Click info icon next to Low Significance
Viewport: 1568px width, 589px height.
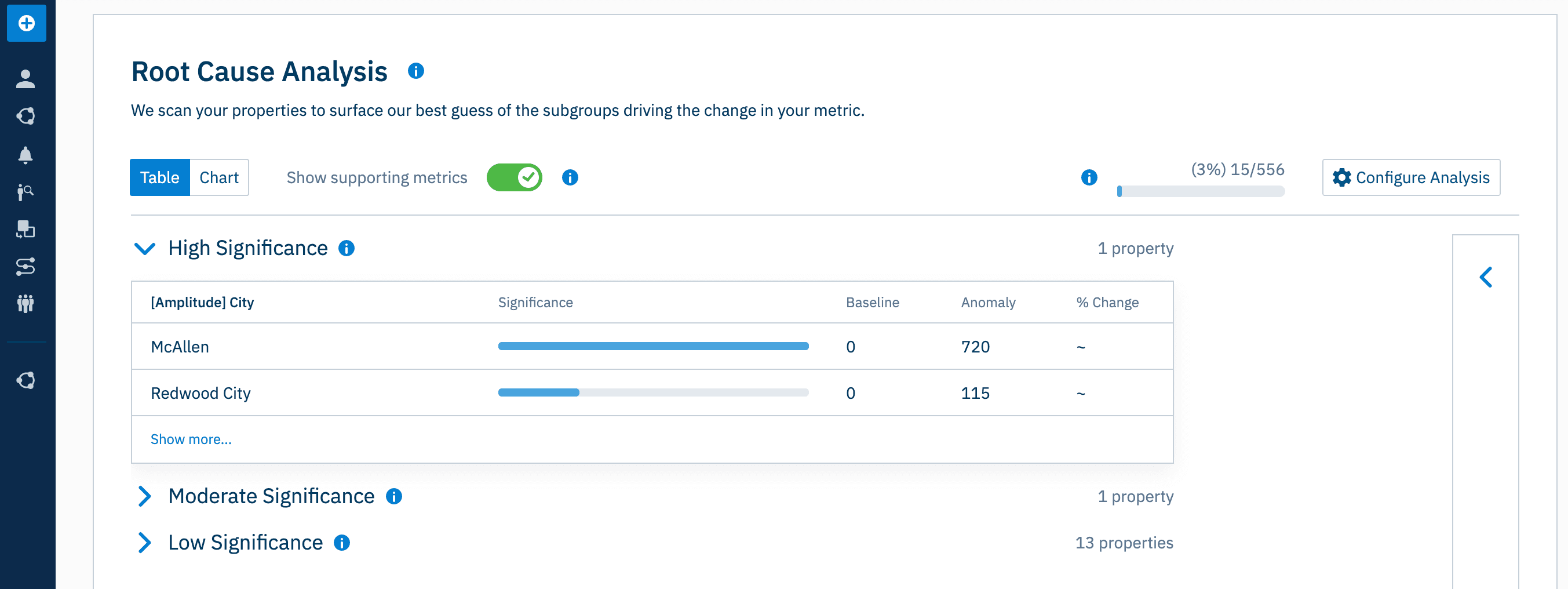pos(342,543)
